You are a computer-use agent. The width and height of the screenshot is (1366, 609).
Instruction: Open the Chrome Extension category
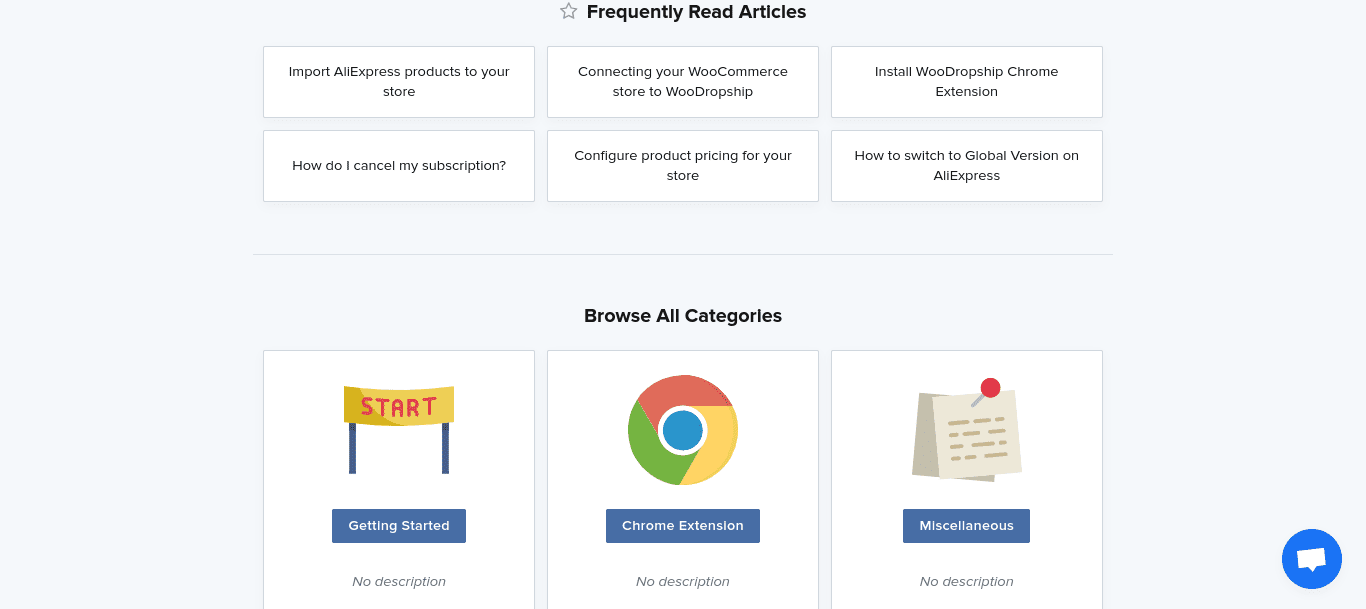pyautogui.click(x=683, y=526)
